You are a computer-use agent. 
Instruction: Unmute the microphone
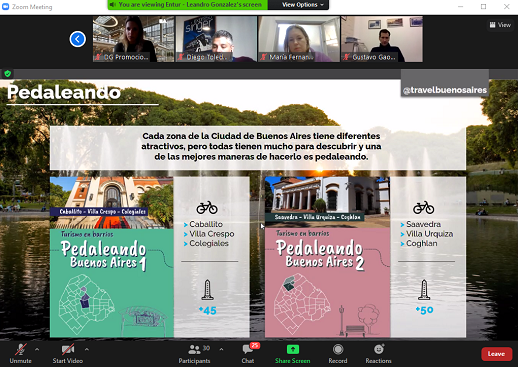tap(20, 354)
